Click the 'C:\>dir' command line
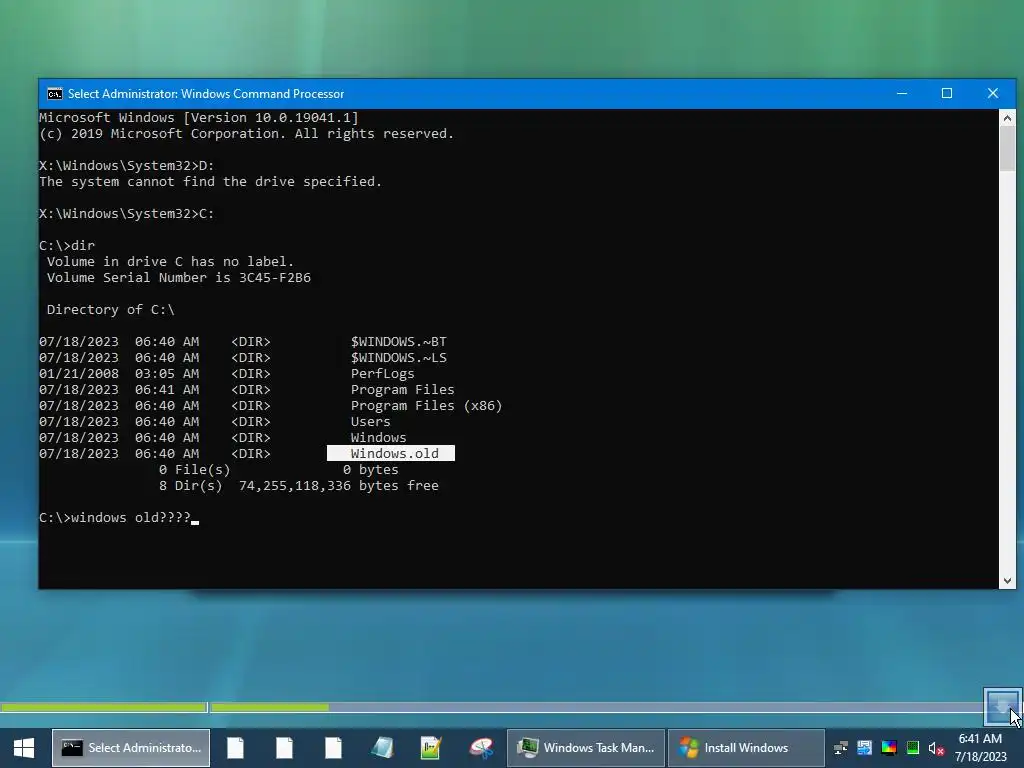The width and height of the screenshot is (1024, 768). pyautogui.click(x=67, y=246)
